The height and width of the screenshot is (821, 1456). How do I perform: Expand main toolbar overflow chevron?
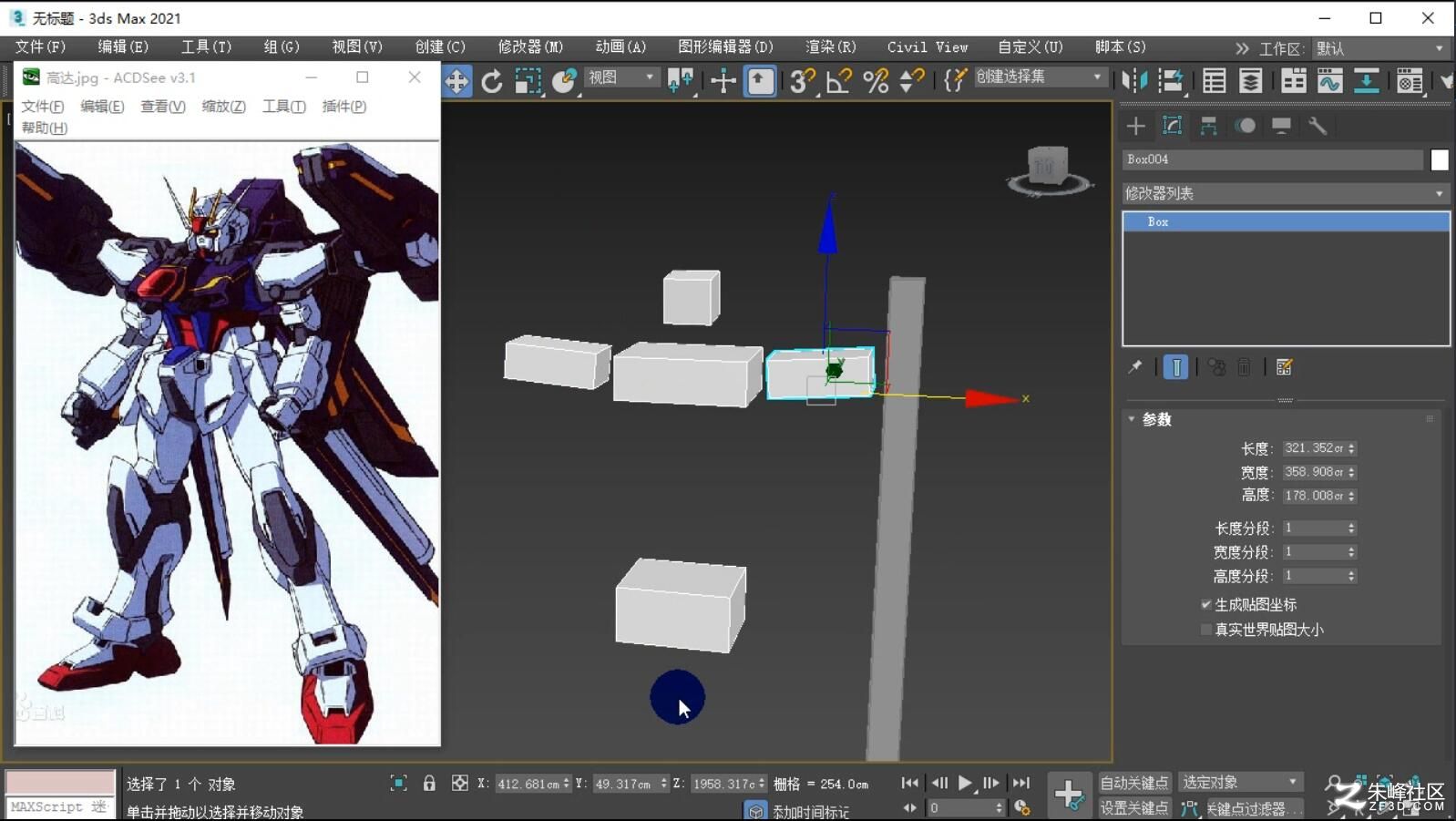pos(1242,48)
